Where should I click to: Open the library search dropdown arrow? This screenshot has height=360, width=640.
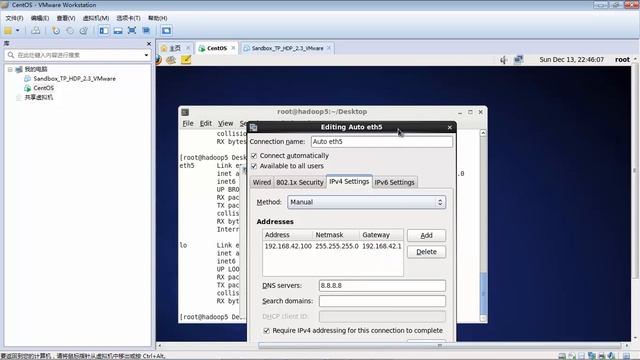point(146,55)
